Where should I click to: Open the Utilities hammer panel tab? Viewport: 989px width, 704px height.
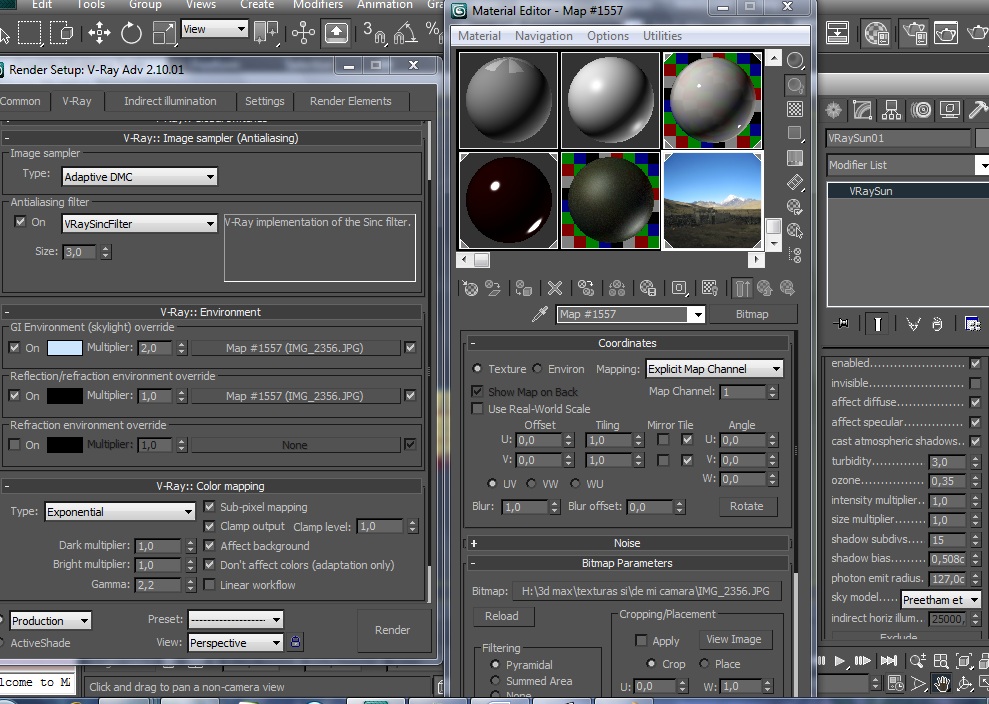coord(978,110)
